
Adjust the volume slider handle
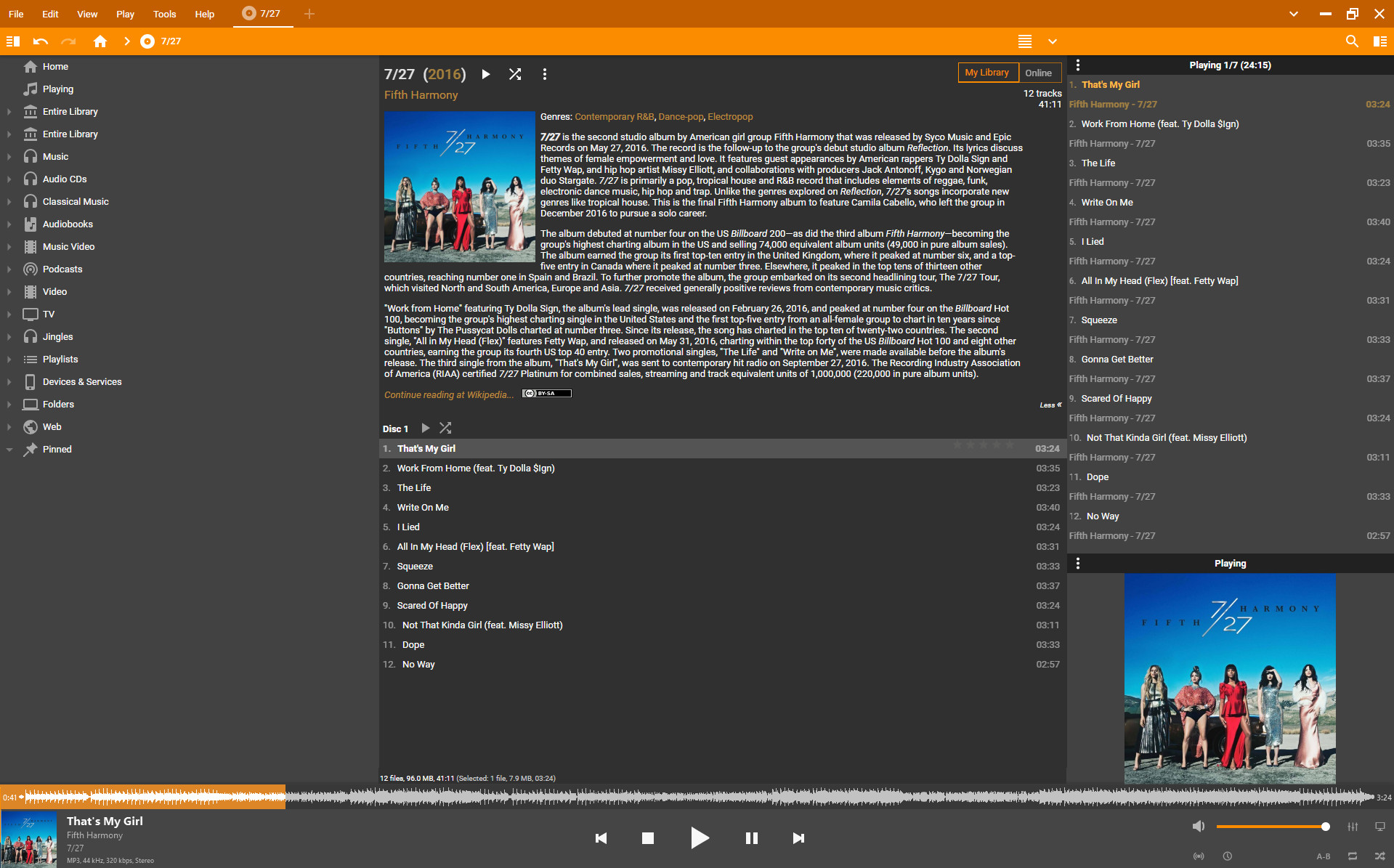click(1326, 827)
